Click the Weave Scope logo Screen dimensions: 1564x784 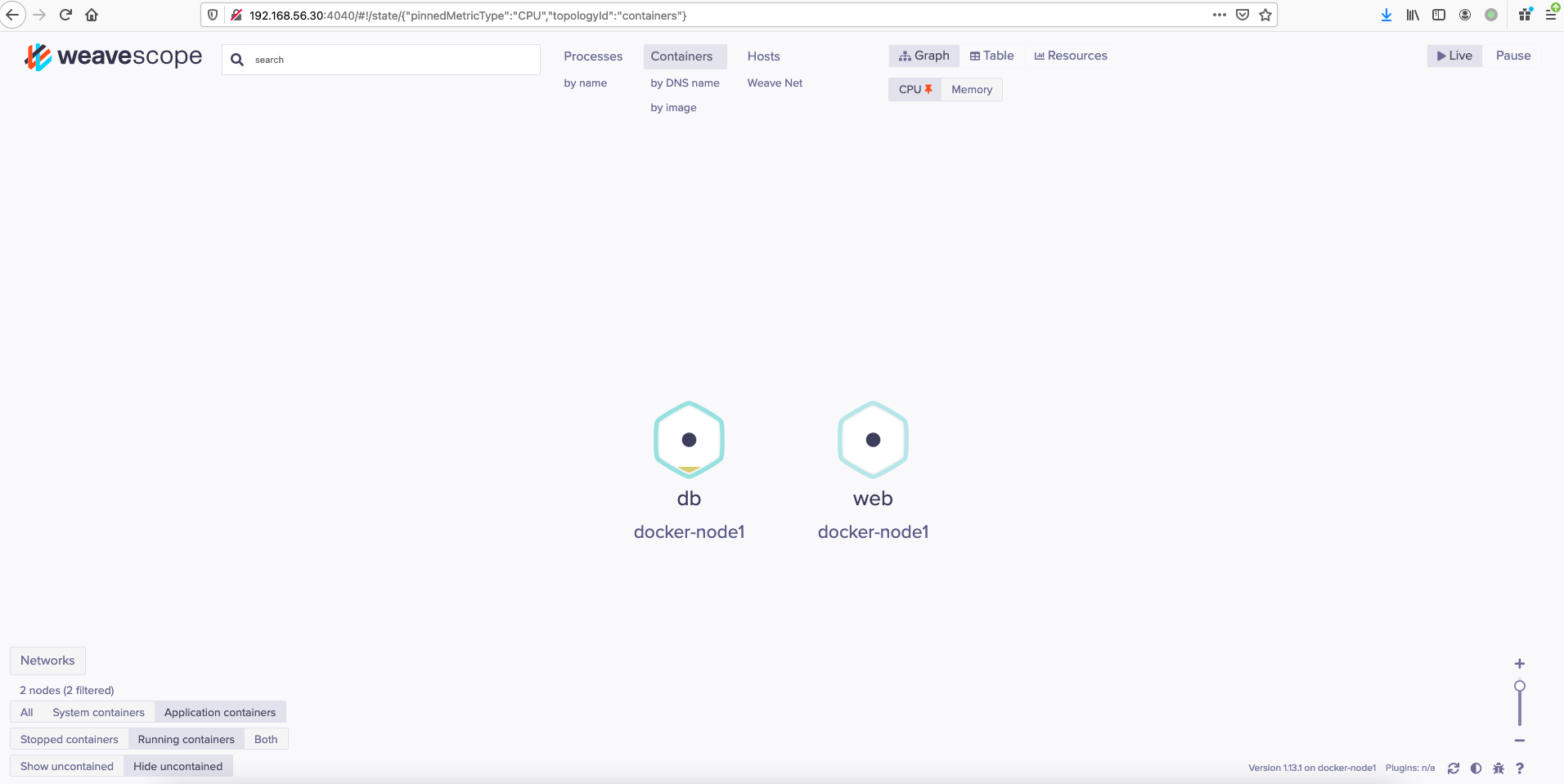(x=113, y=56)
